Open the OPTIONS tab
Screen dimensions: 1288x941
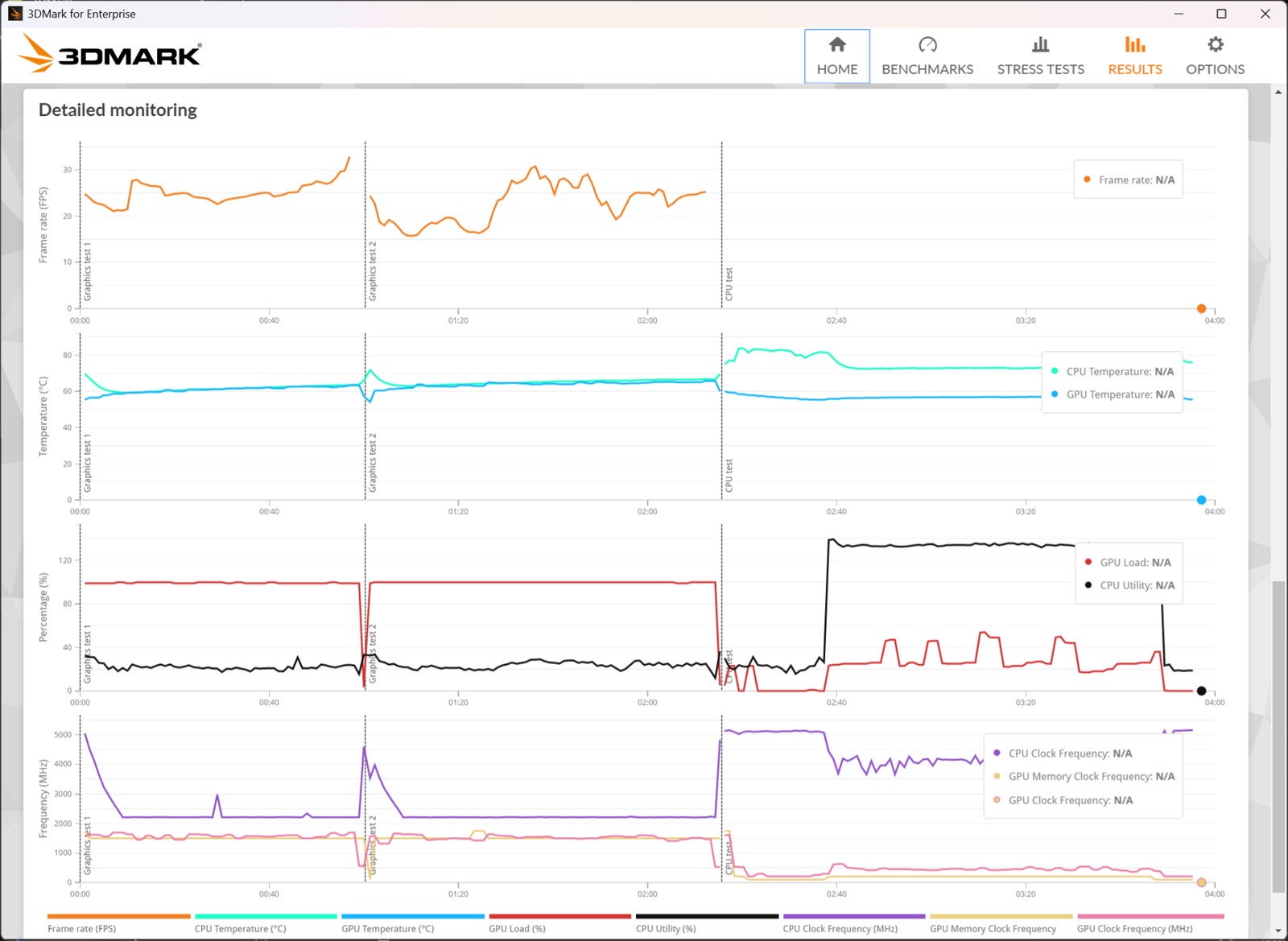click(1215, 56)
